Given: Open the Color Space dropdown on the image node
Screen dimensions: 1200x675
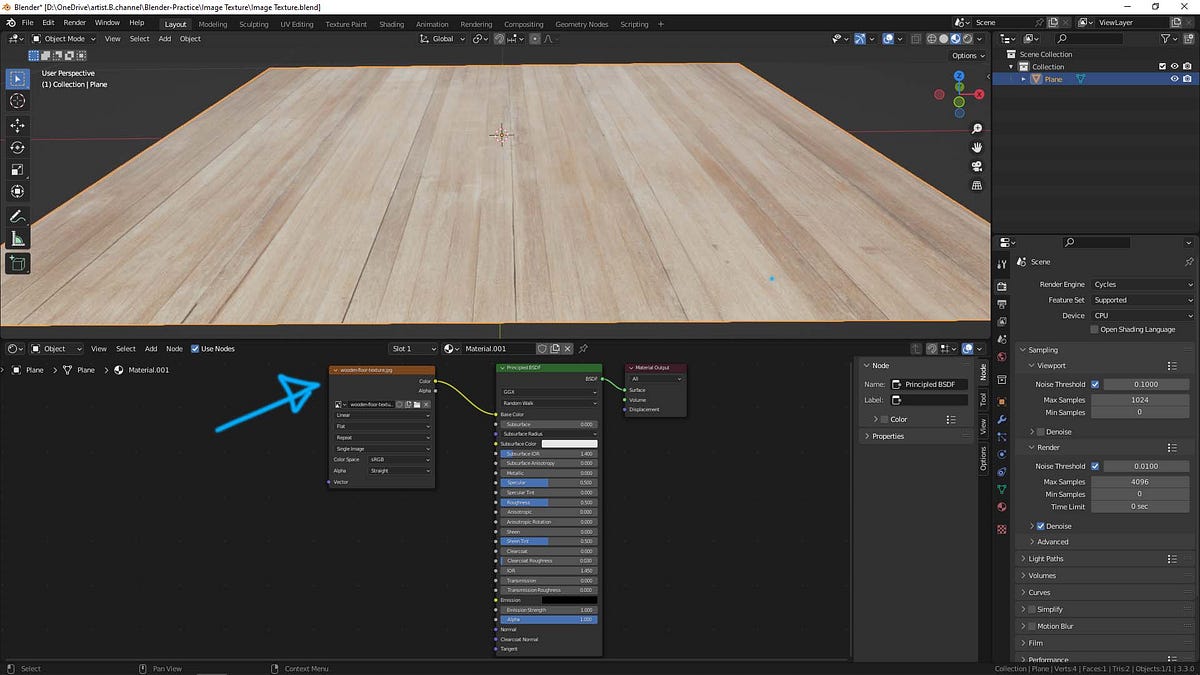Looking at the screenshot, I should (399, 460).
